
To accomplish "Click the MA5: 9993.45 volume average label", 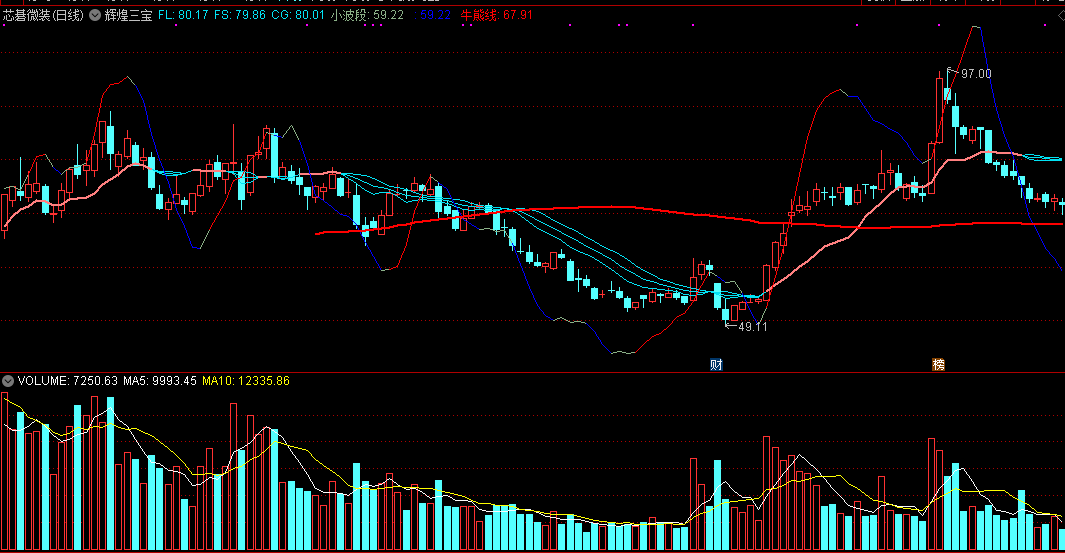I will [160, 381].
